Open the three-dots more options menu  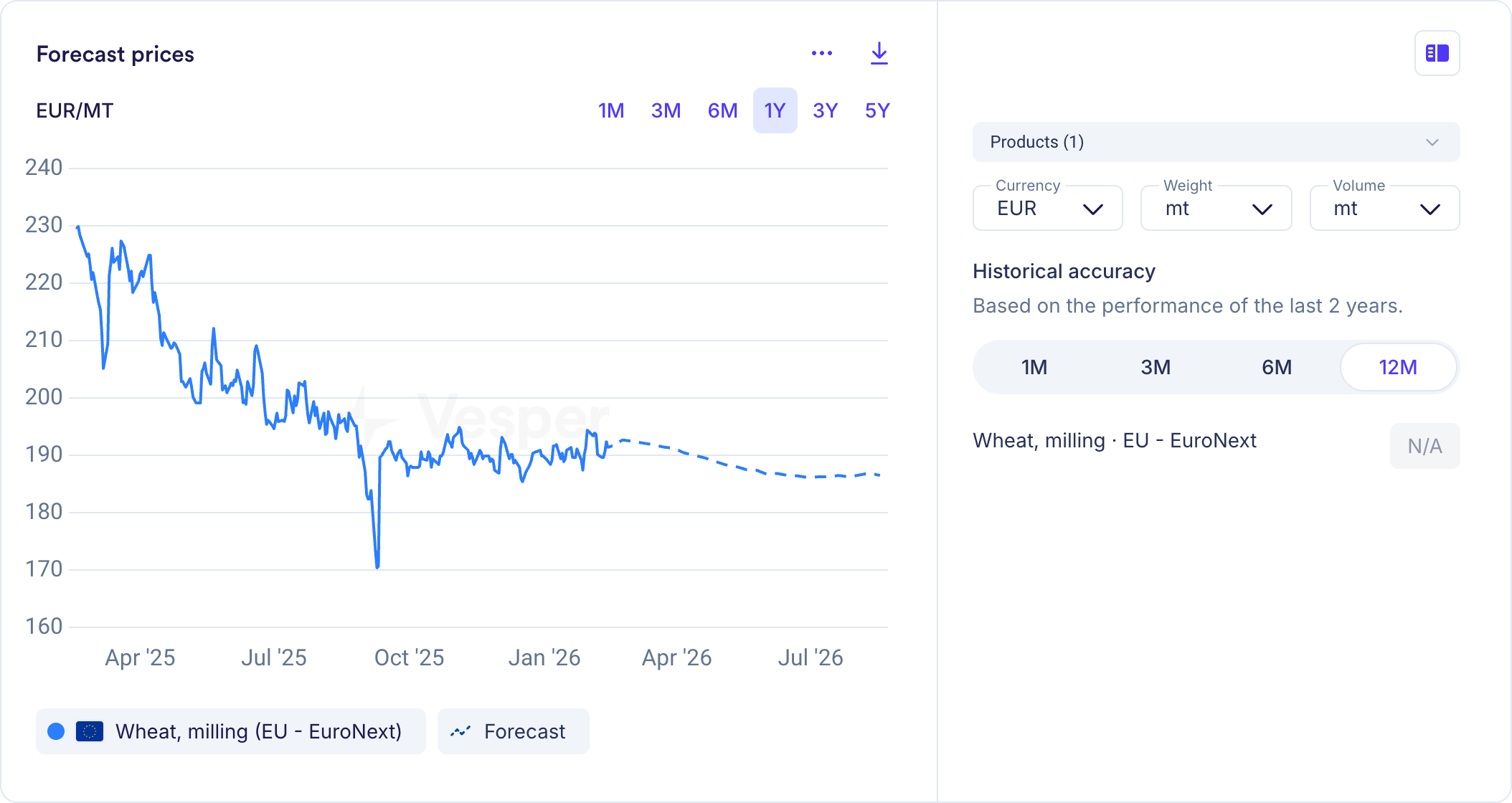click(x=822, y=53)
